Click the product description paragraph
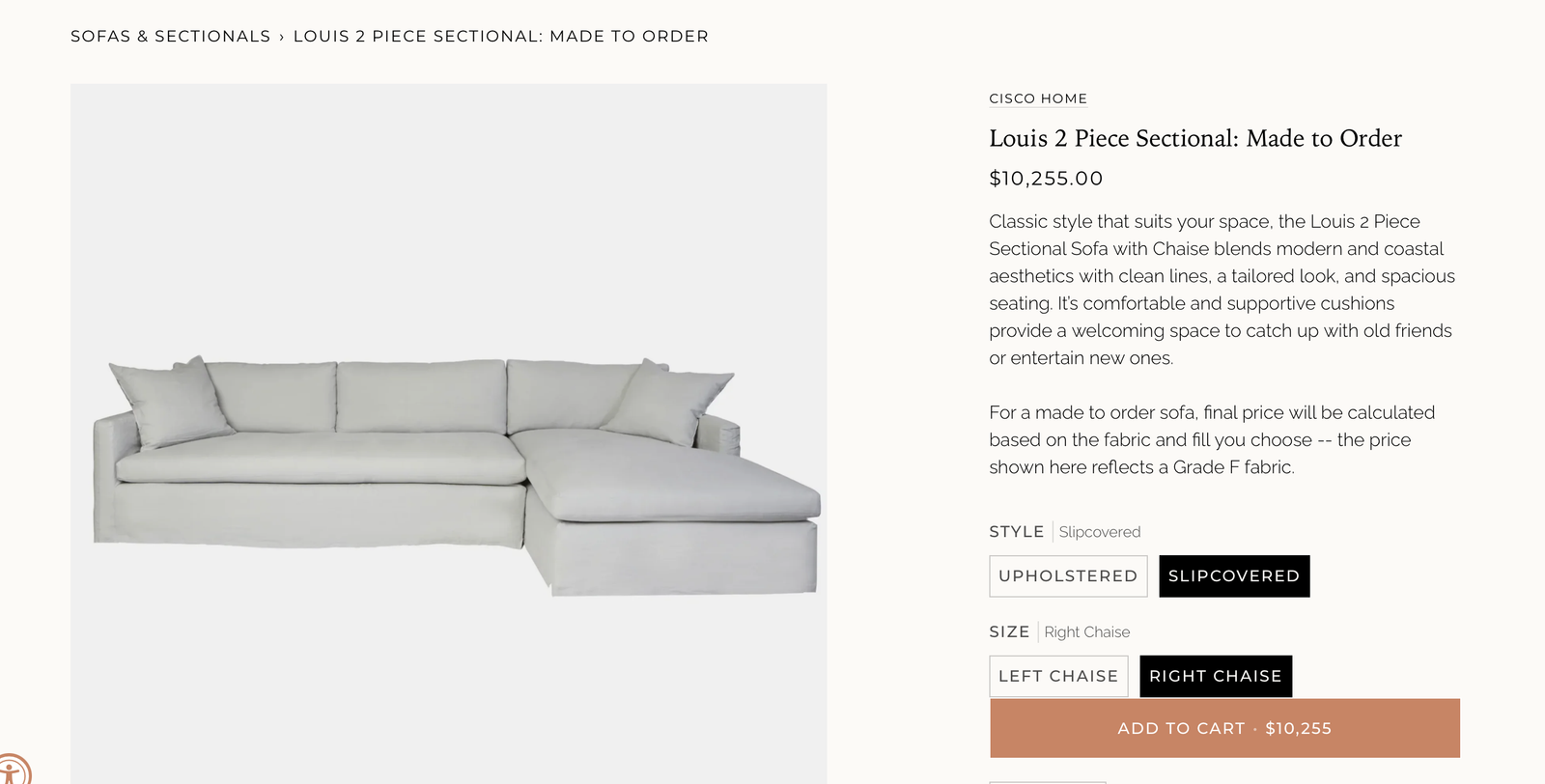This screenshot has height=784, width=1545. tap(1222, 290)
